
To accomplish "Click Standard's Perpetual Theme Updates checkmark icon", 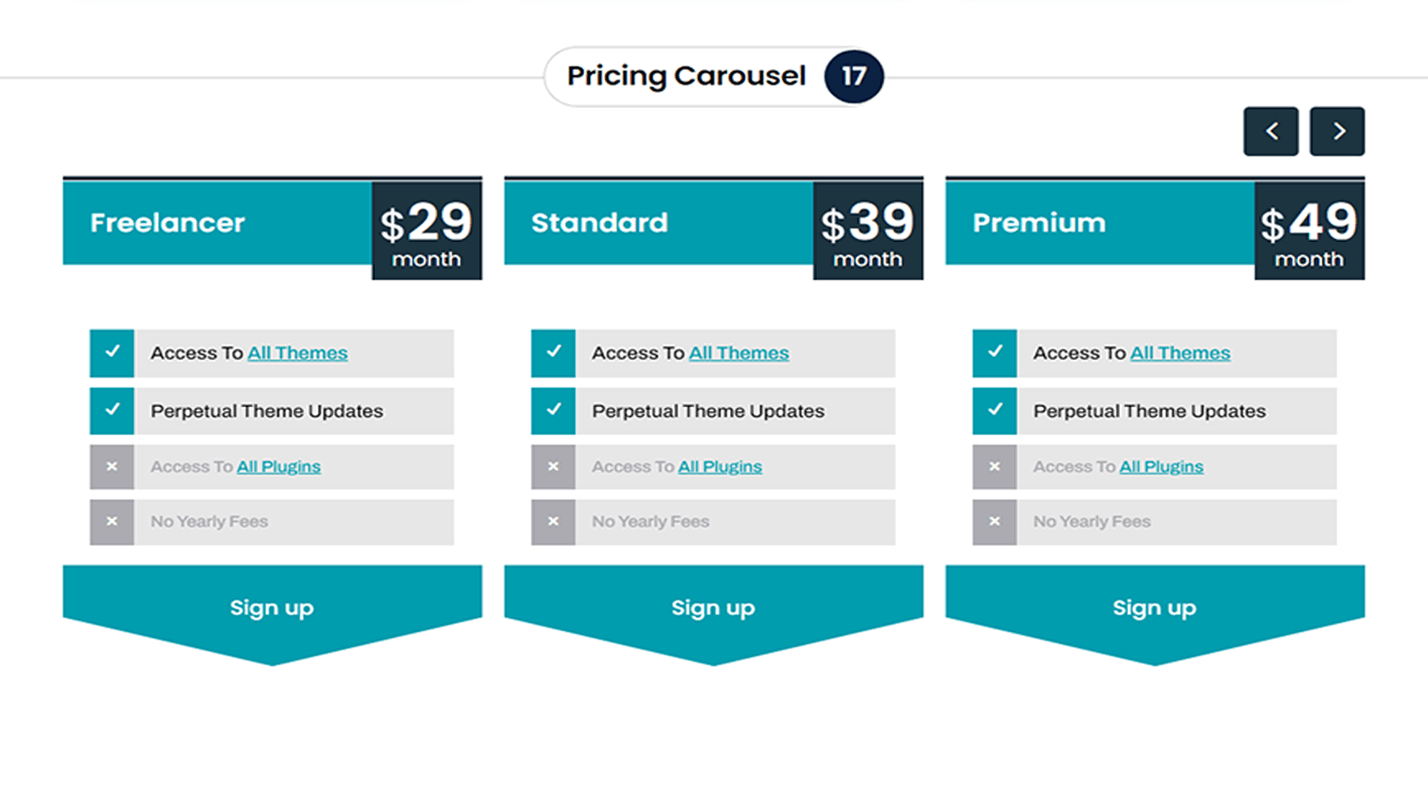I will pyautogui.click(x=553, y=411).
